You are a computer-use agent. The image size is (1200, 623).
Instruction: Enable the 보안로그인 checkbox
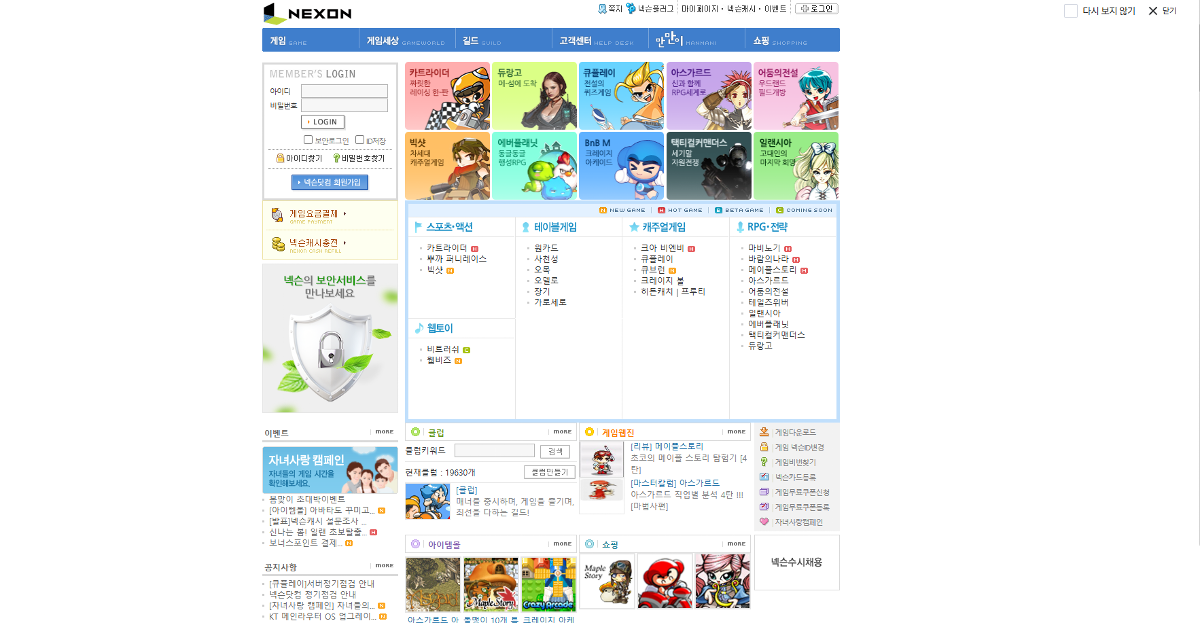point(309,140)
